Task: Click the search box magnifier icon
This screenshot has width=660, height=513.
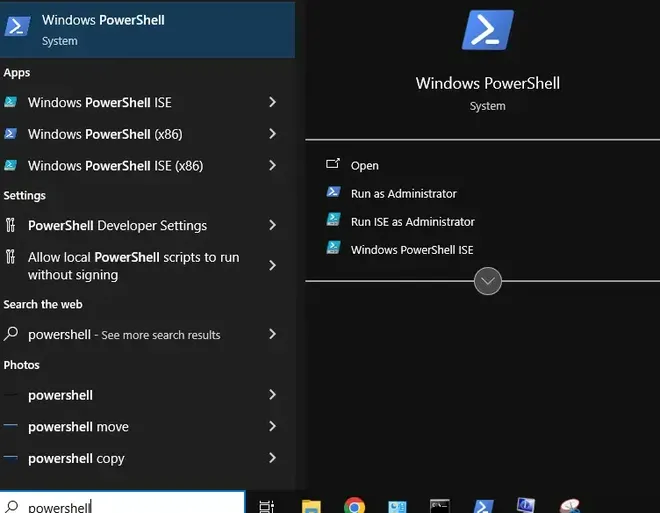Action: [11, 506]
